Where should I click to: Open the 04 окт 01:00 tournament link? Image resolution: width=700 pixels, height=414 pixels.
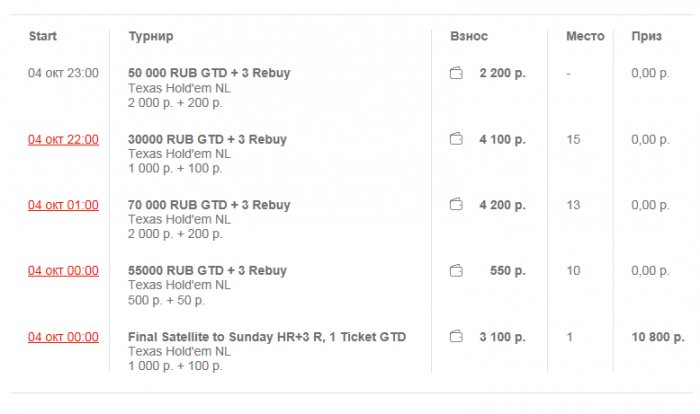pos(63,205)
